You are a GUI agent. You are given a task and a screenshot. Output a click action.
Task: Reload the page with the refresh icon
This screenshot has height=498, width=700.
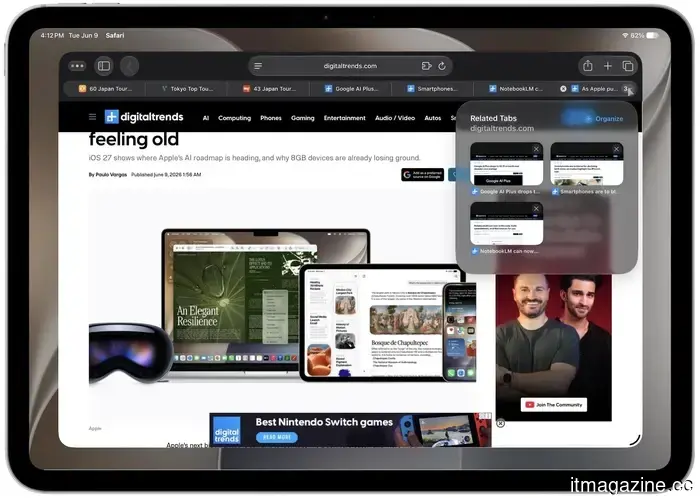pos(442,66)
